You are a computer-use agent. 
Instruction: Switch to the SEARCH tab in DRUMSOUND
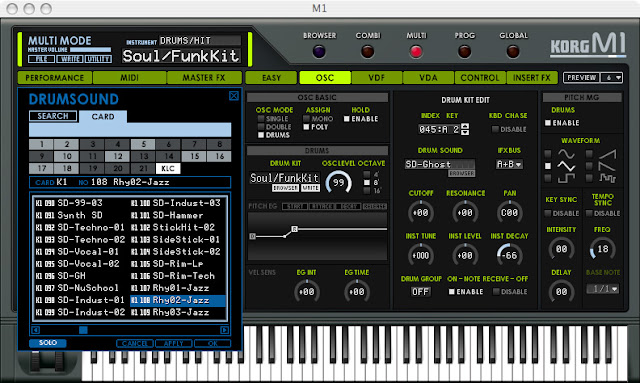click(53, 116)
